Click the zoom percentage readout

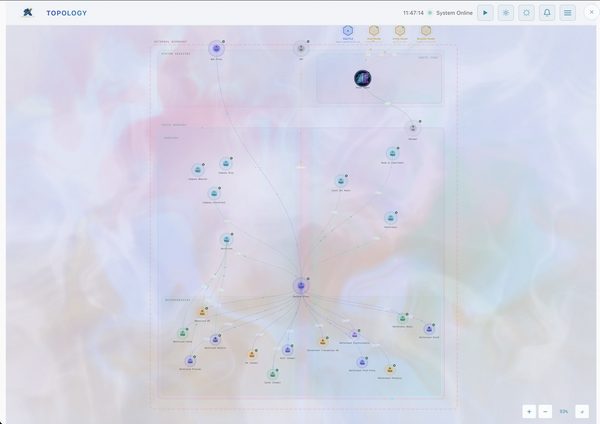[x=564, y=412]
